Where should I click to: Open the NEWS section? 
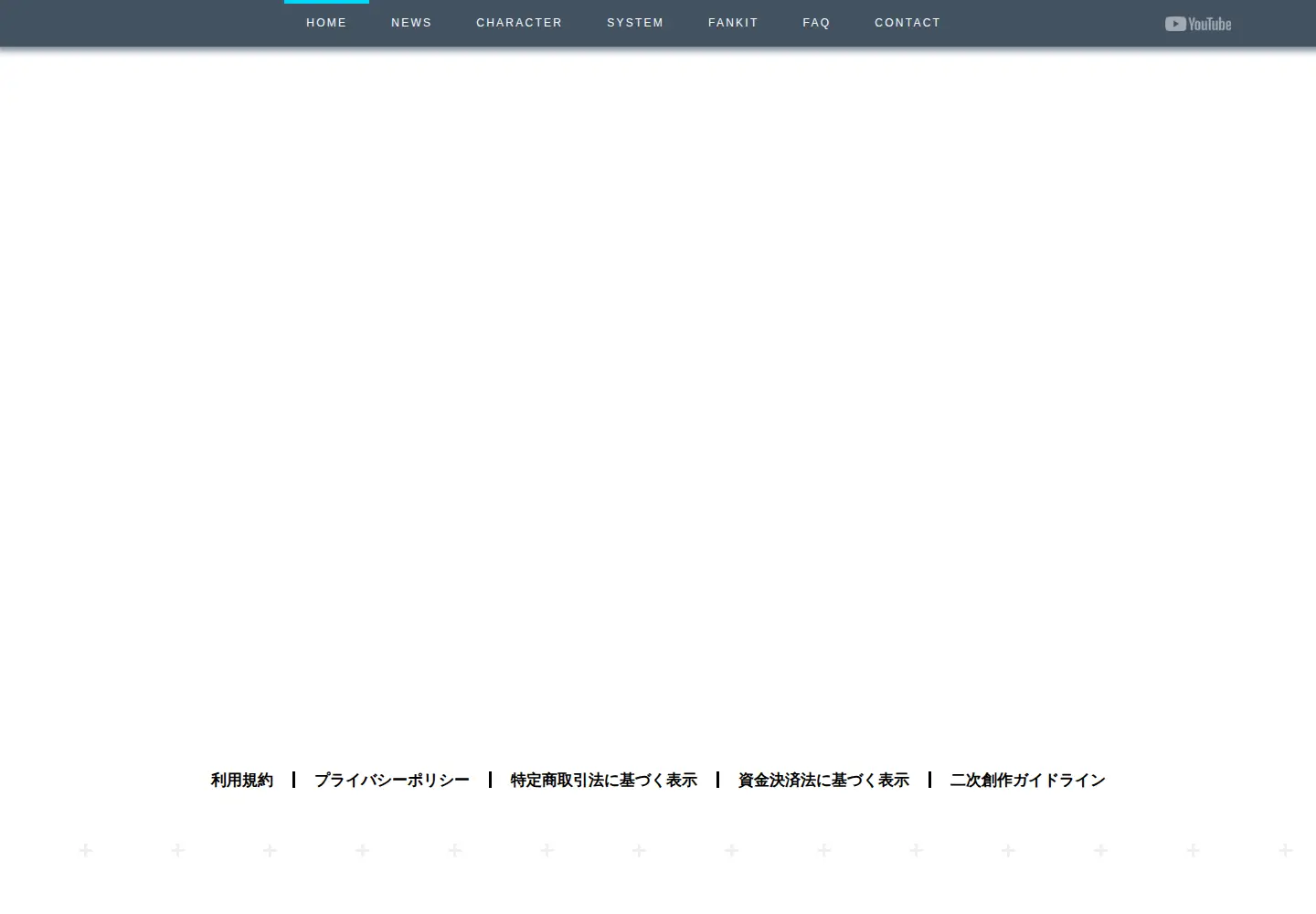[411, 23]
